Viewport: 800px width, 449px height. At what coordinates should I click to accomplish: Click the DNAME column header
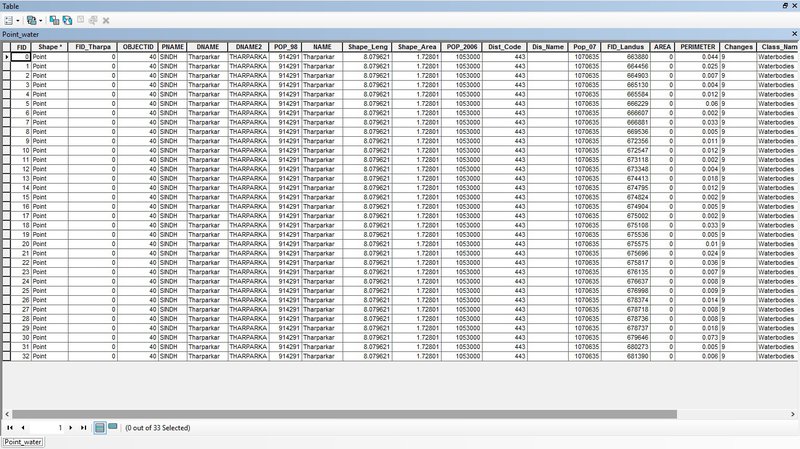206,47
